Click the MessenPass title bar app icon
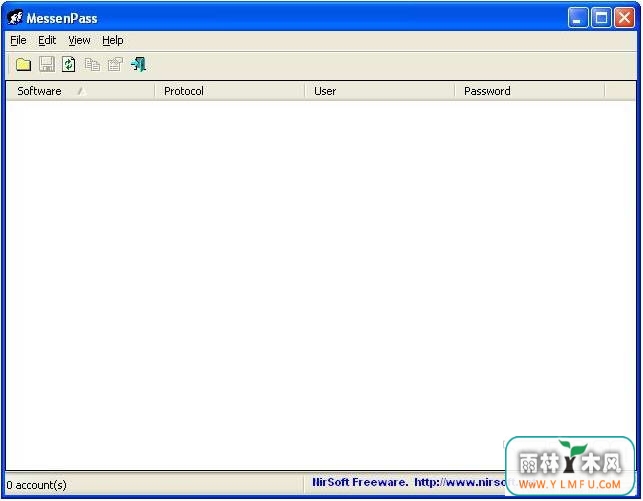643x501 pixels. [x=15, y=18]
